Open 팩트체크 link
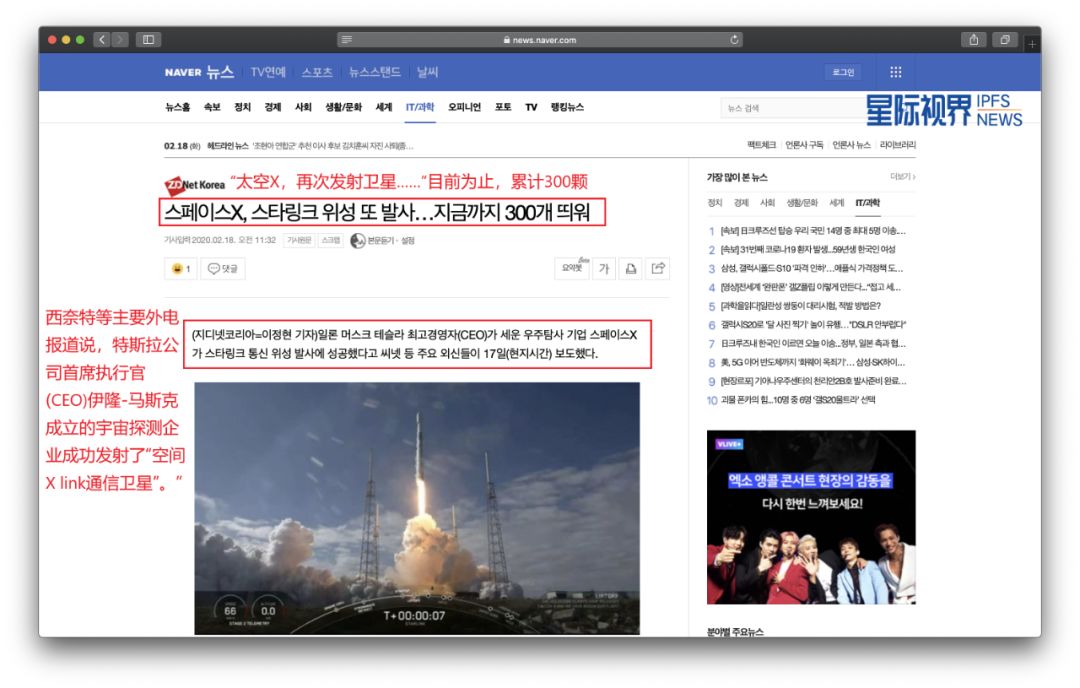Screen dimensions: 1080x688 coord(761,145)
